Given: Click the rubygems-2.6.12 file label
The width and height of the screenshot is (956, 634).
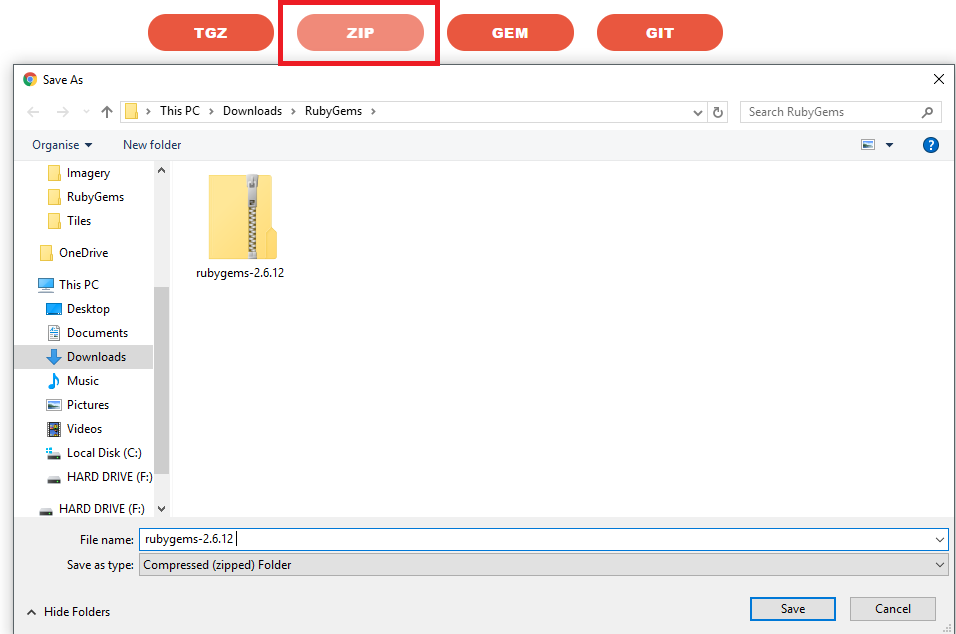Looking at the screenshot, I should (240, 273).
